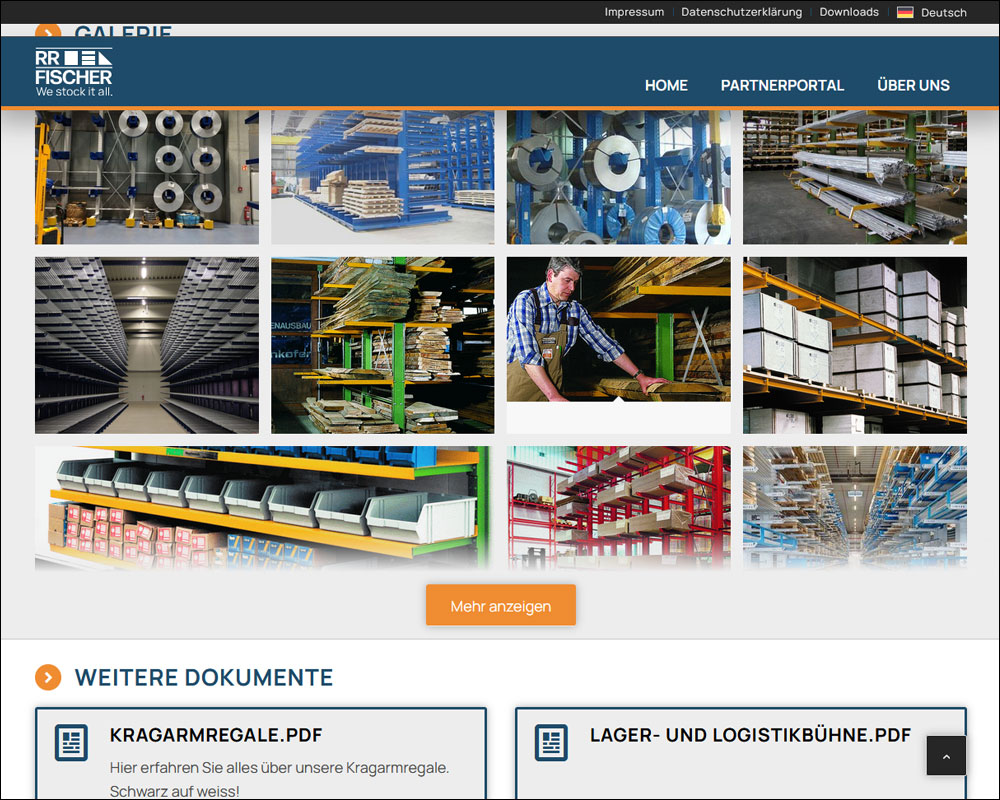Click the Kragarmregale.pdf document icon
The width and height of the screenshot is (1000, 800).
(71, 743)
